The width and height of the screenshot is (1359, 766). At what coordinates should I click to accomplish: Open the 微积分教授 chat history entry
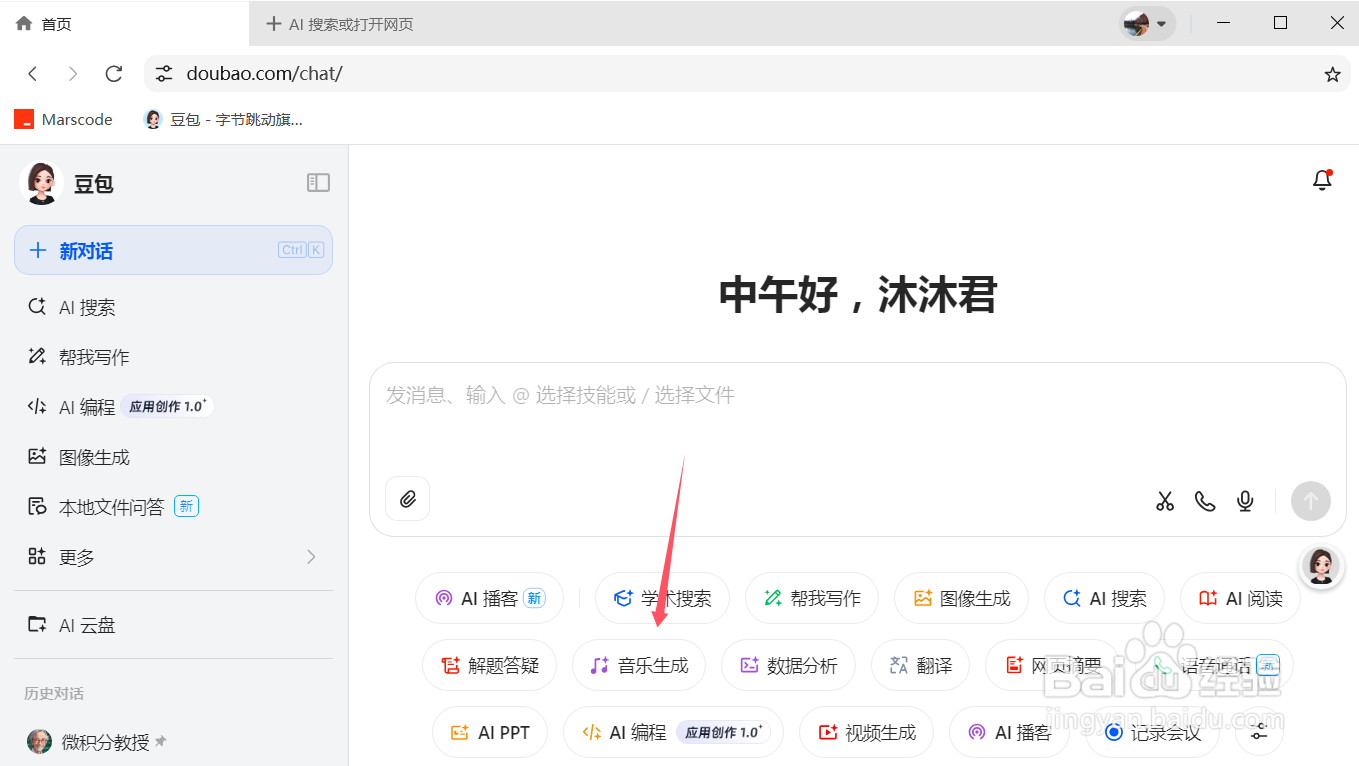173,741
